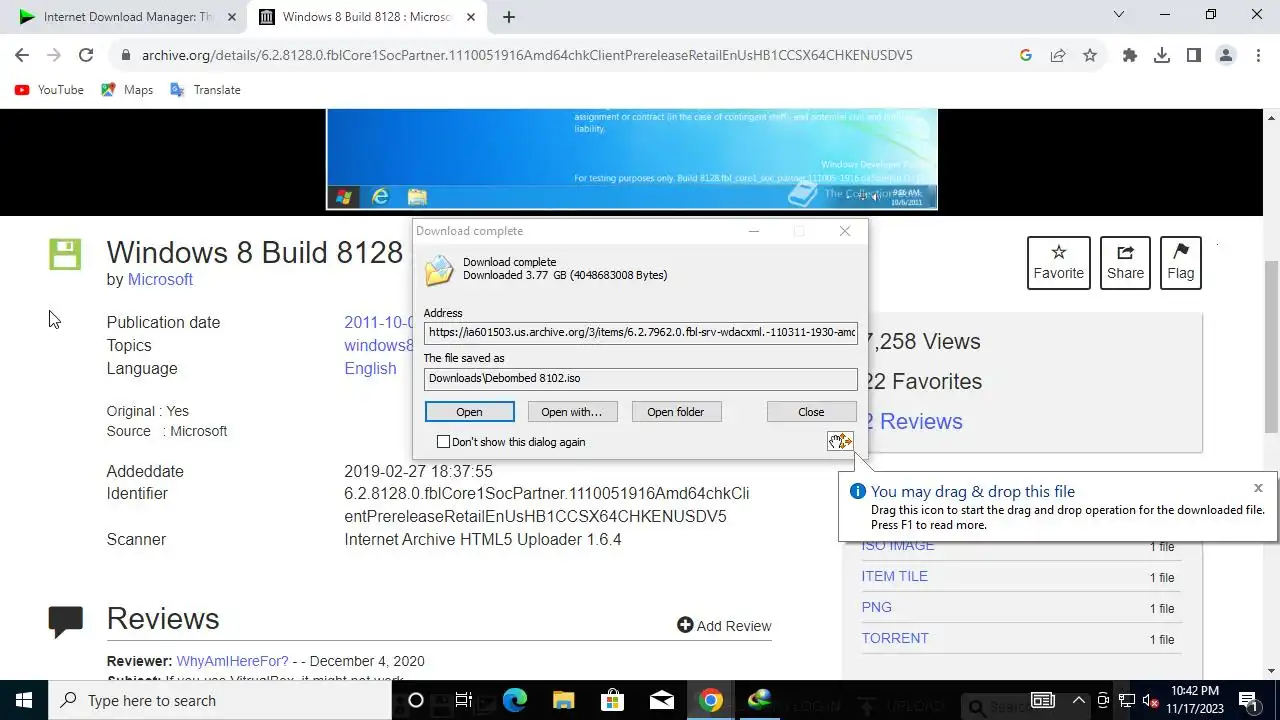Bookmark this page with the star icon
Screen dimensions: 1280x720
1090,55
